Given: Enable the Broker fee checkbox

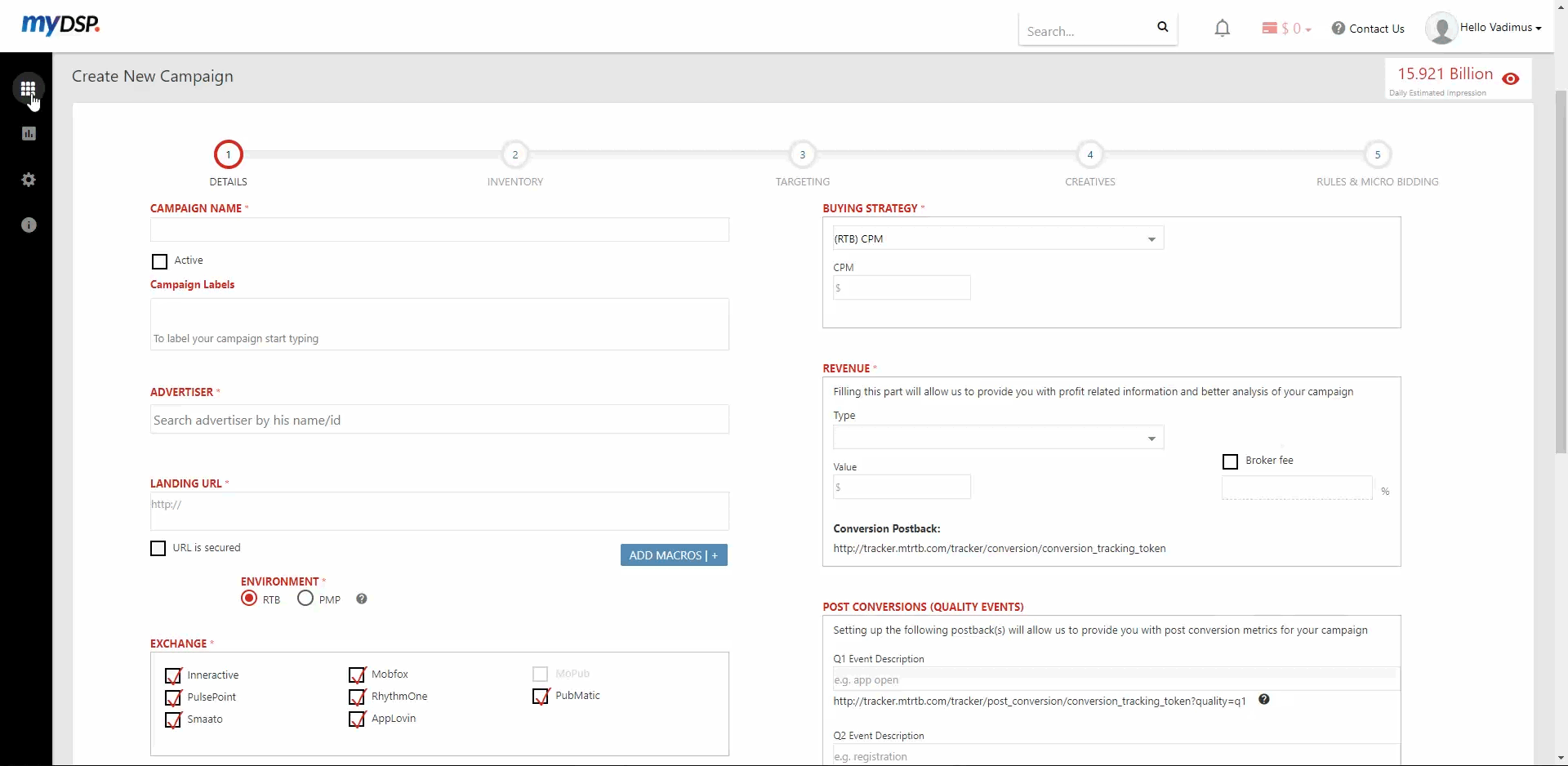Looking at the screenshot, I should (x=1231, y=462).
